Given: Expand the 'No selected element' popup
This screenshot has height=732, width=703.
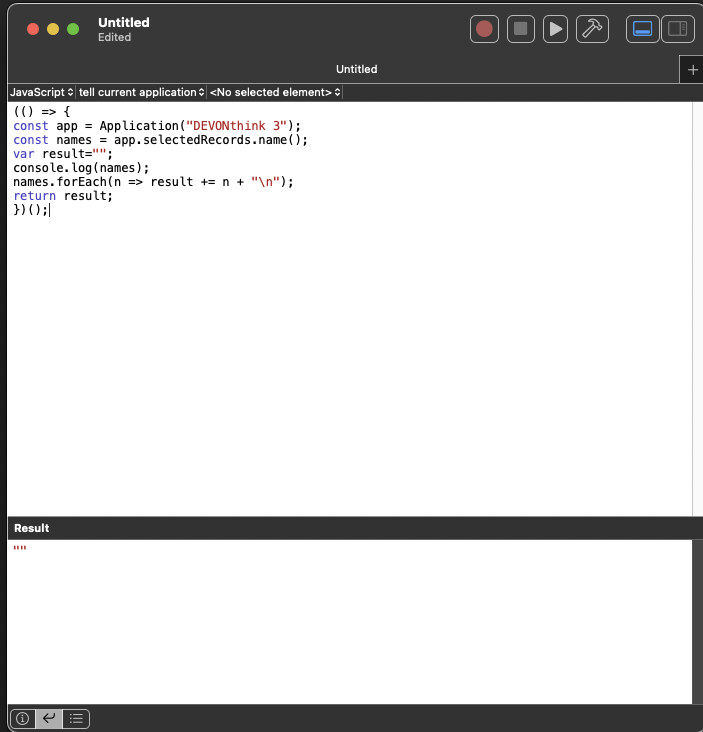Looking at the screenshot, I should 275,92.
